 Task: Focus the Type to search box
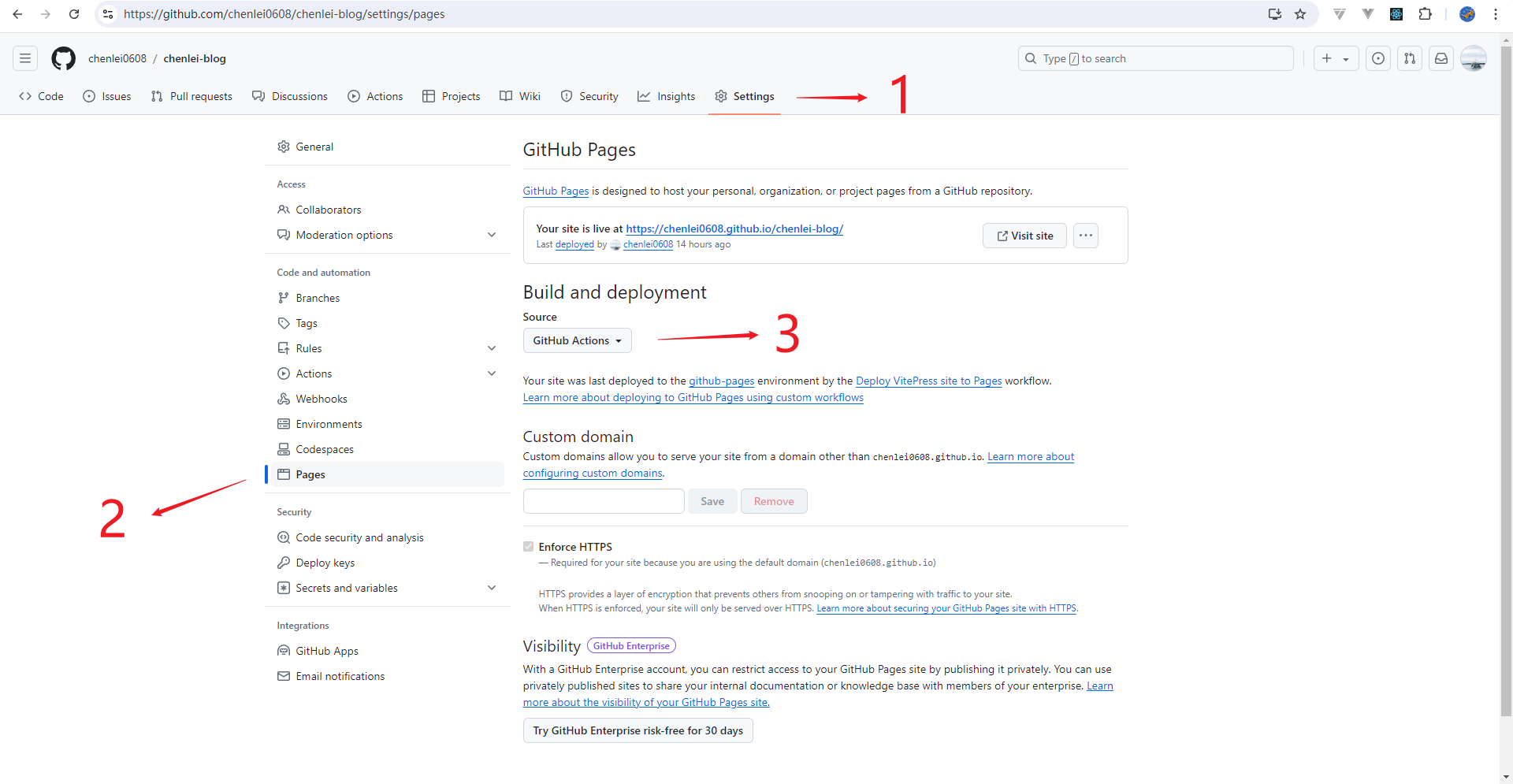1156,58
